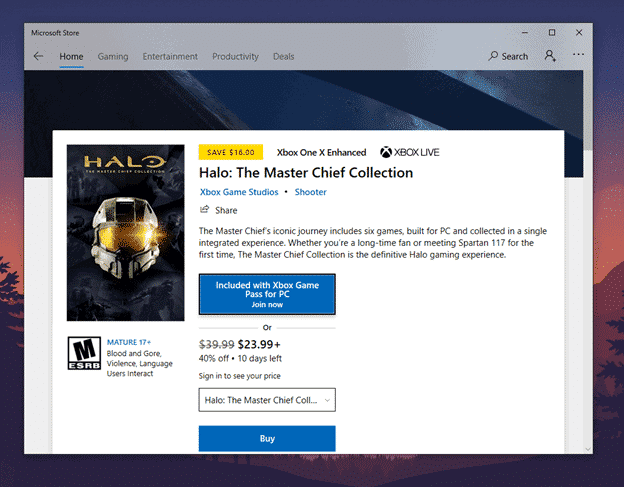624x487 pixels.
Task: Join Xbox Game Pass for PC
Action: [267, 294]
